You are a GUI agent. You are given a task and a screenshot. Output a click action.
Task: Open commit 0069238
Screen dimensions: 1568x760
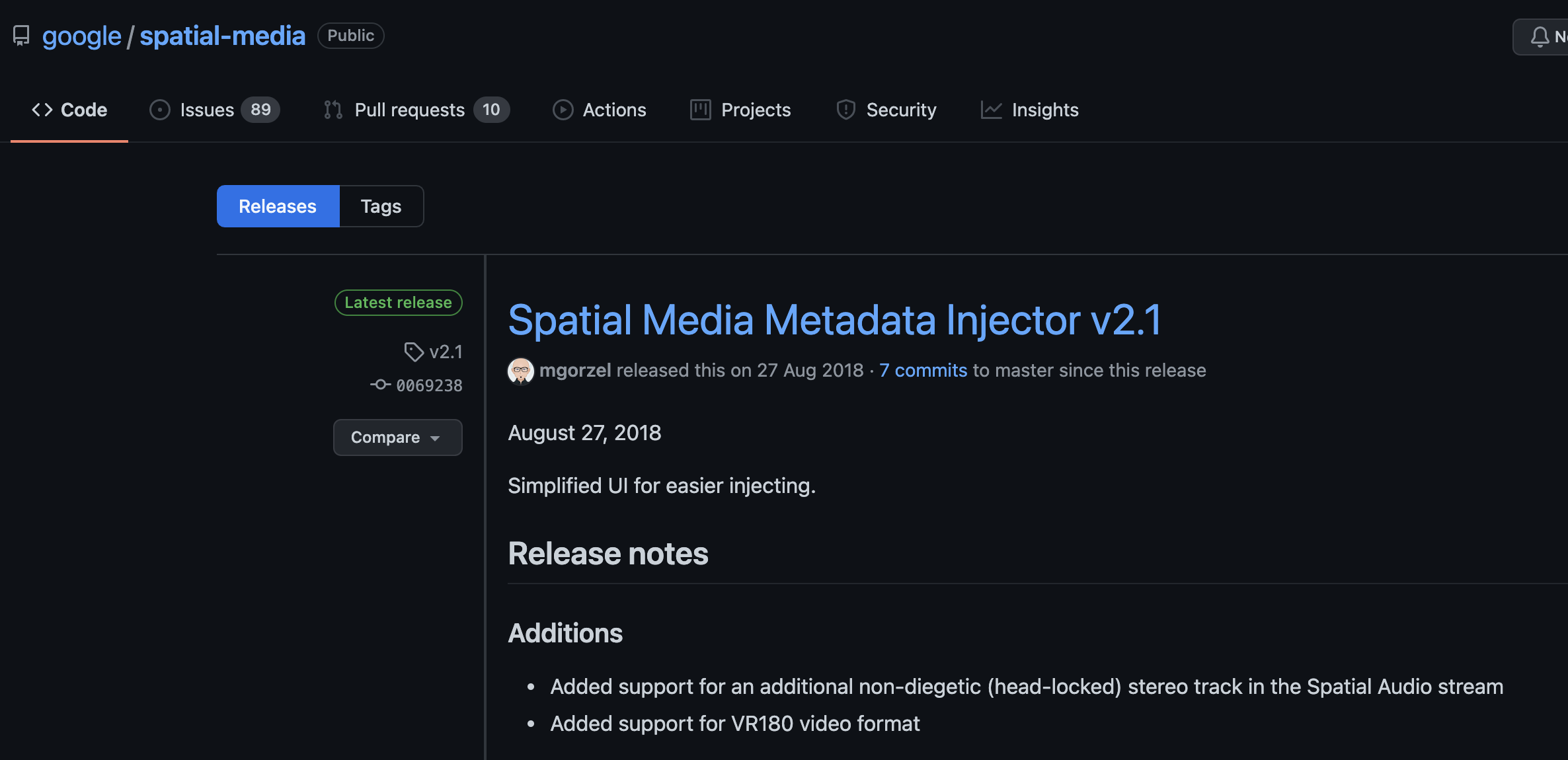[x=428, y=385]
